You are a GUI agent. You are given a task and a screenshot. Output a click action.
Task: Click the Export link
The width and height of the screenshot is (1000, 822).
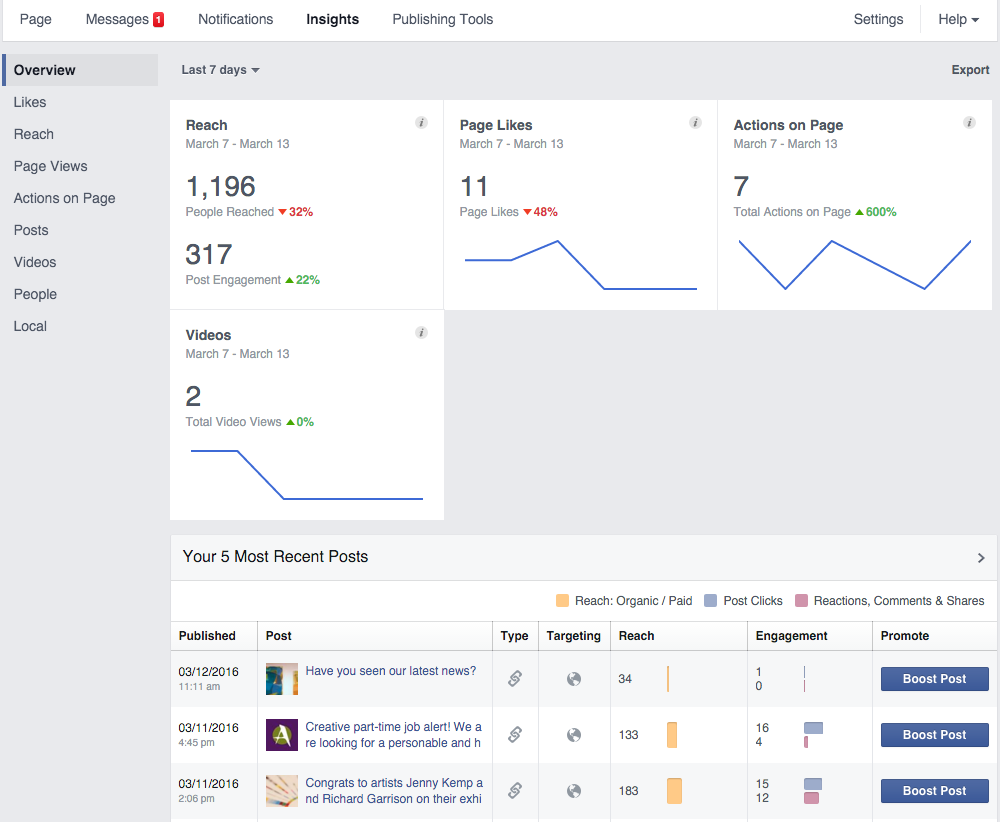point(970,70)
